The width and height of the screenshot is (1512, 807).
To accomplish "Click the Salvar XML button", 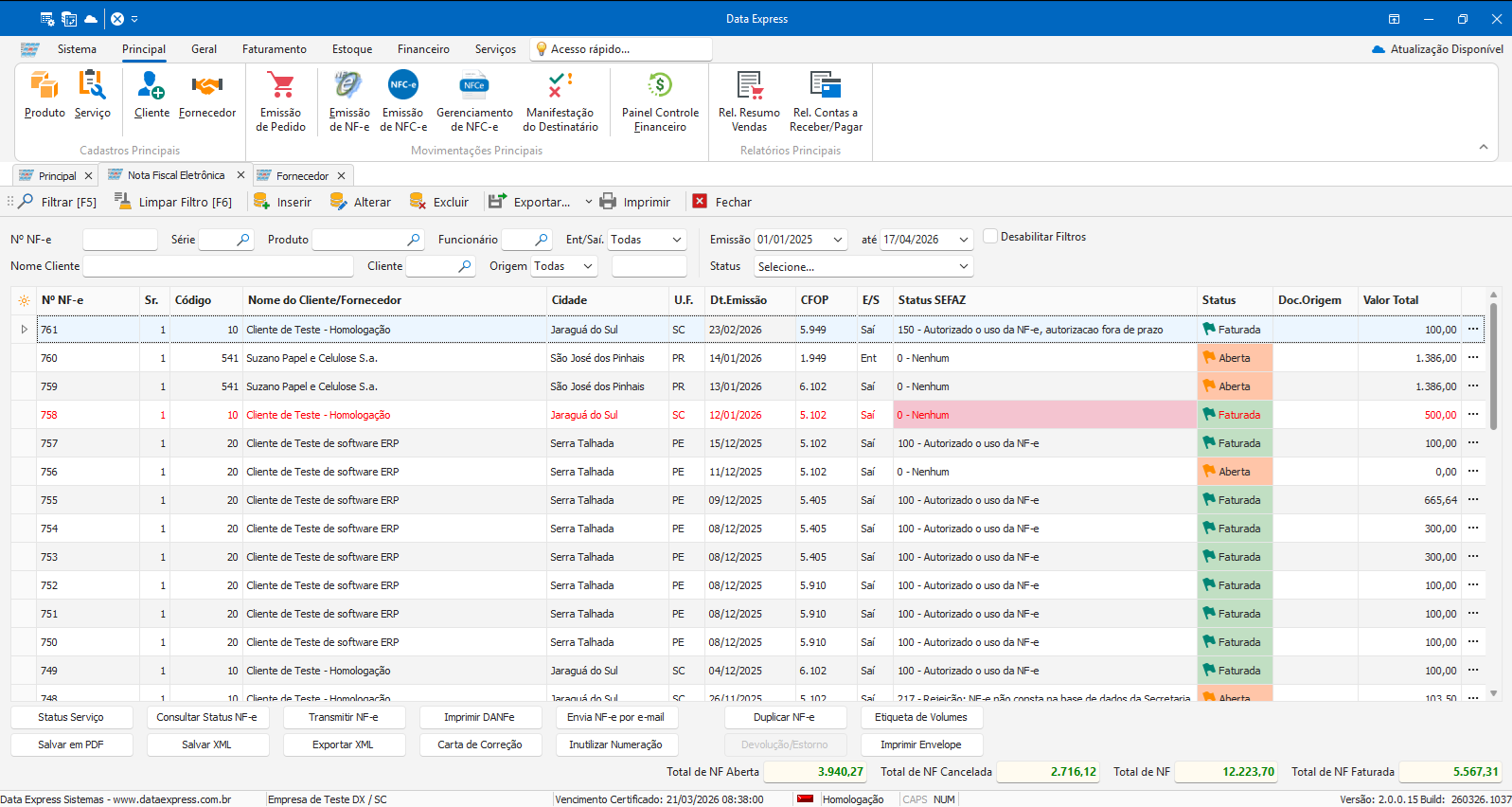I will [x=206, y=744].
